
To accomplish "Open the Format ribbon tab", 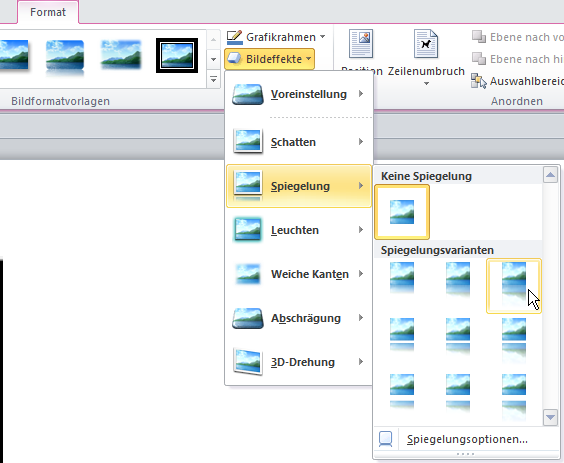I will point(48,12).
